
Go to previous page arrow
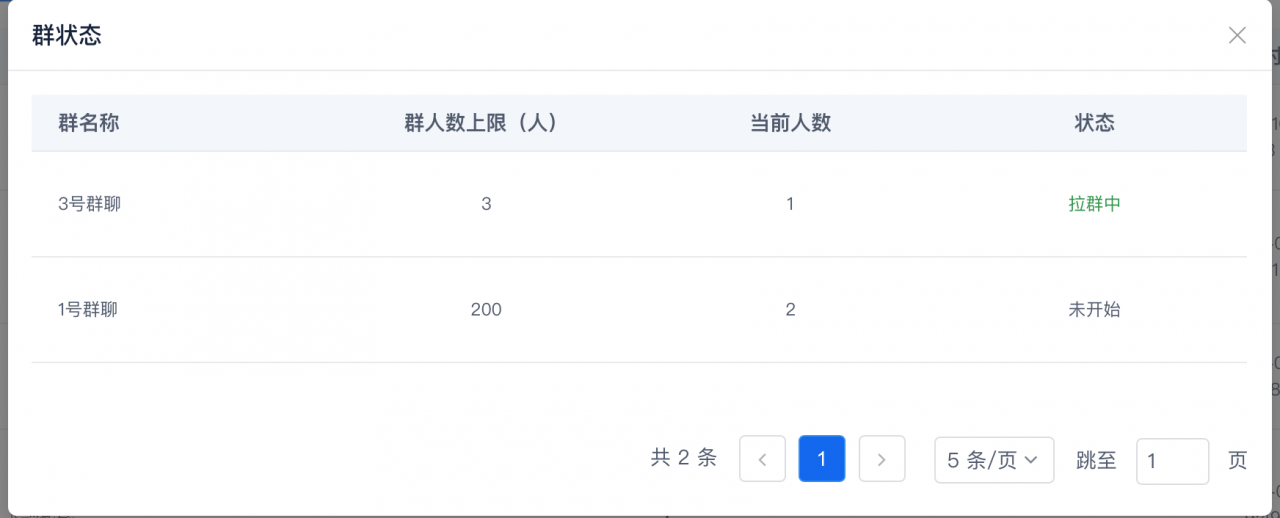pyautogui.click(x=762, y=460)
